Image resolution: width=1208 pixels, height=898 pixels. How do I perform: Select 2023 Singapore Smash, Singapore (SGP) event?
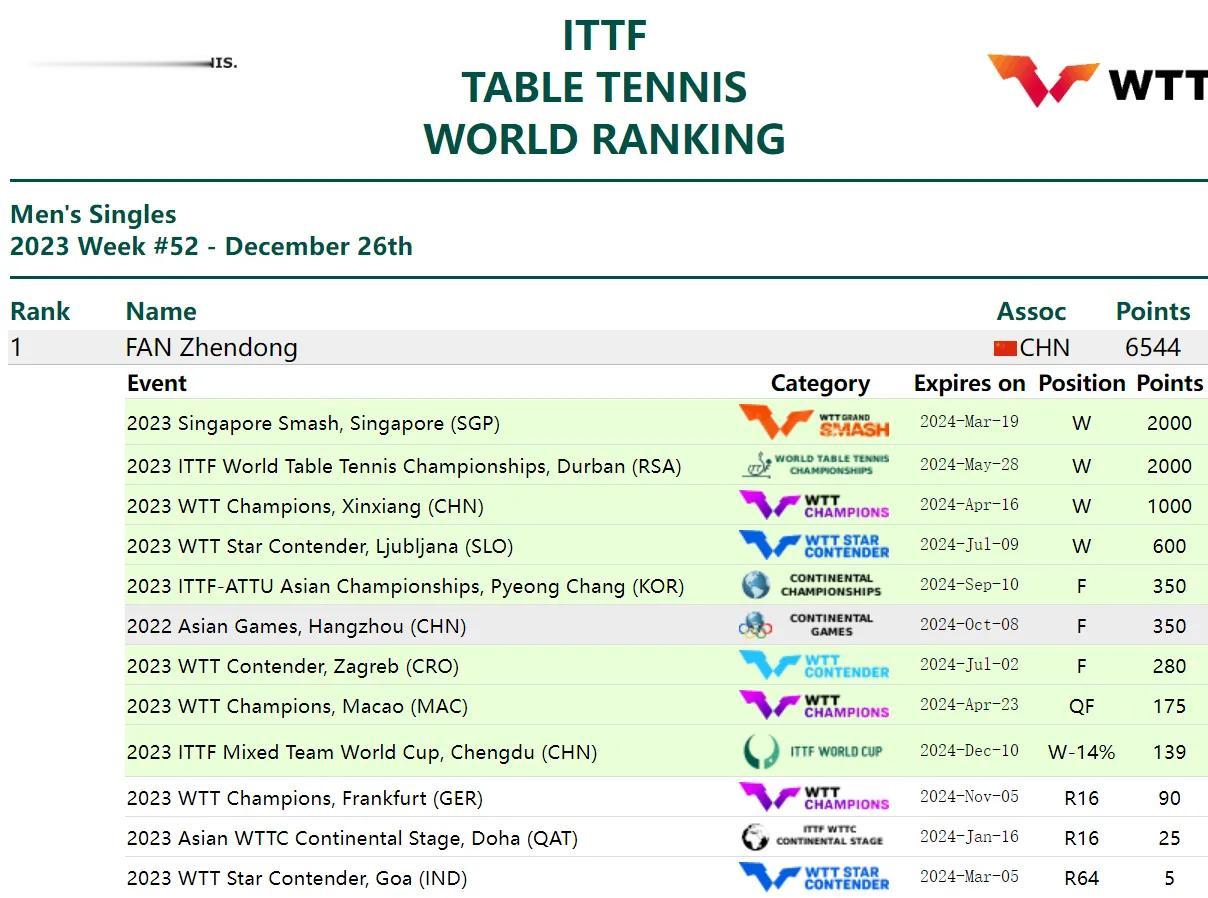point(313,423)
